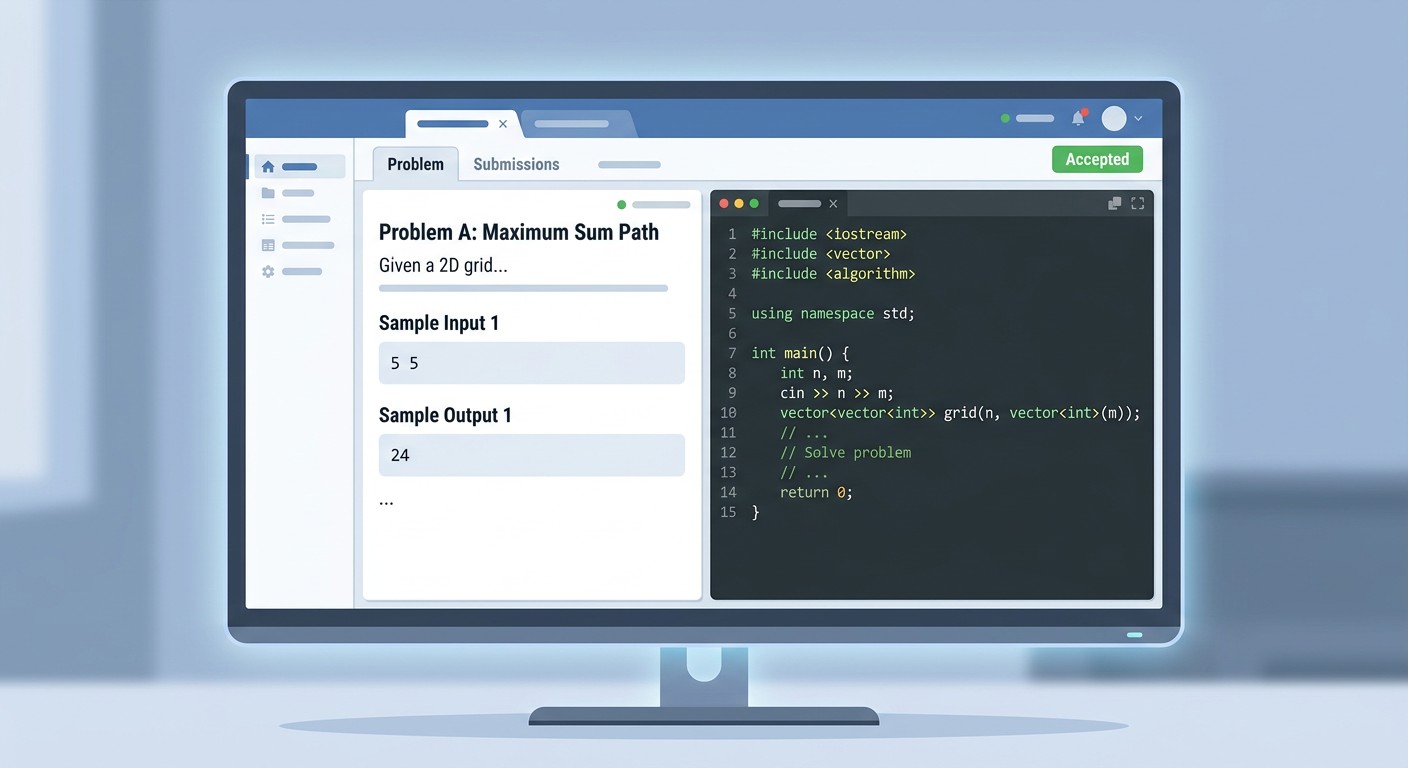The width and height of the screenshot is (1408, 768).
Task: Select the Problem tab
Action: pos(415,164)
